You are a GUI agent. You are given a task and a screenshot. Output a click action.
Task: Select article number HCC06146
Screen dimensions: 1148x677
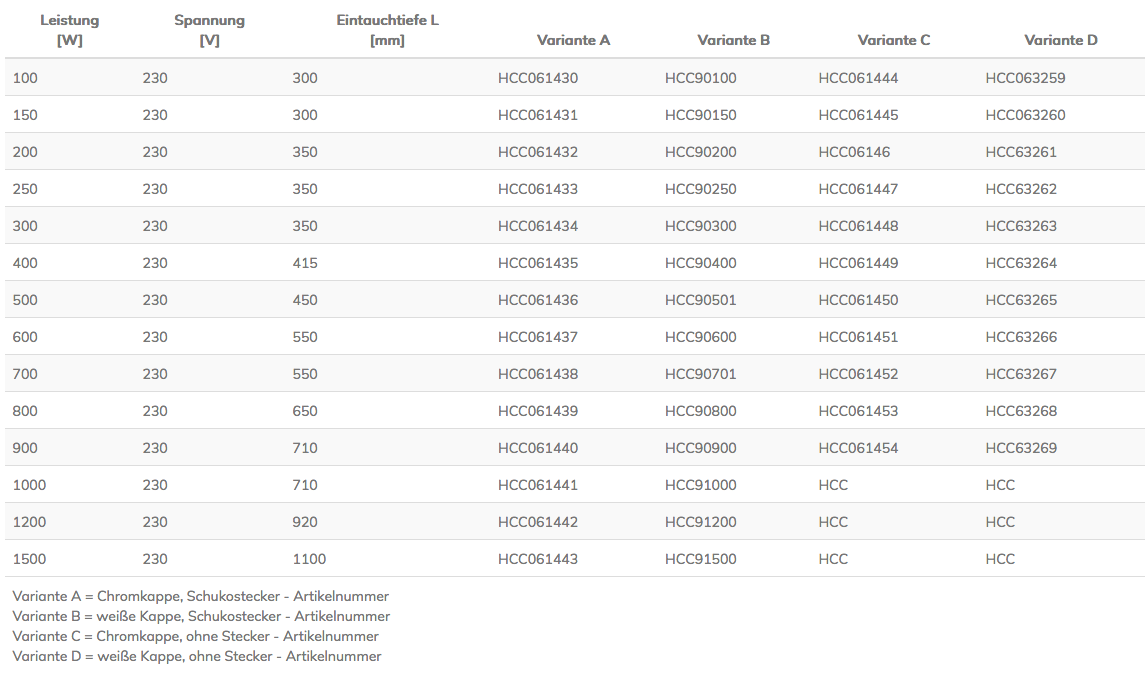(x=854, y=152)
